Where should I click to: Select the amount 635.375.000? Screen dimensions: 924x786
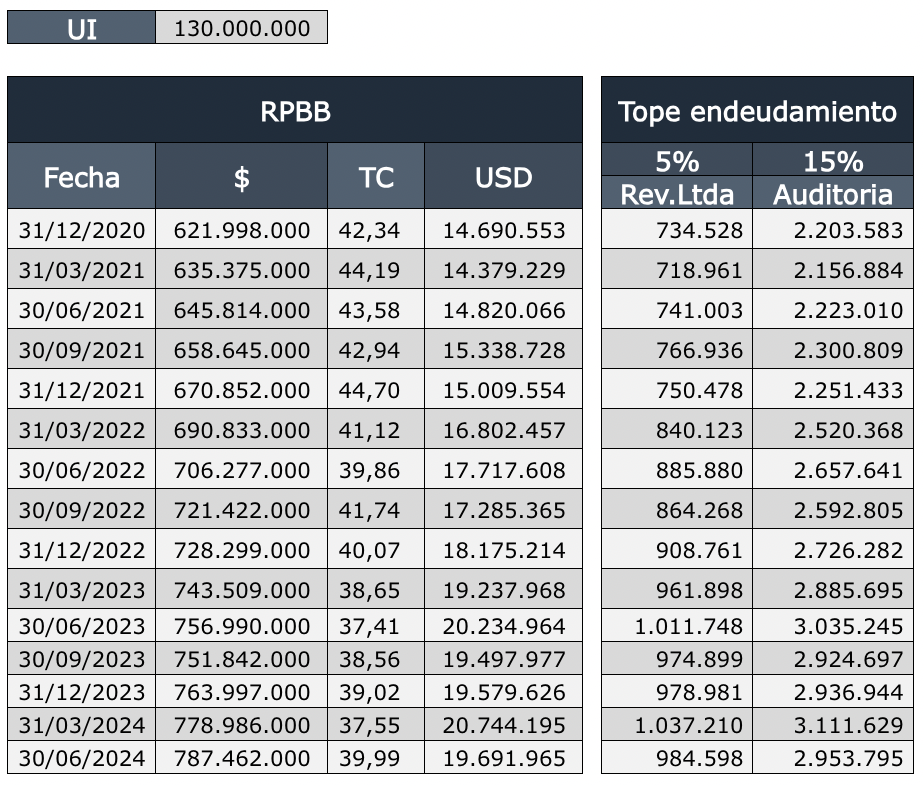click(242, 271)
